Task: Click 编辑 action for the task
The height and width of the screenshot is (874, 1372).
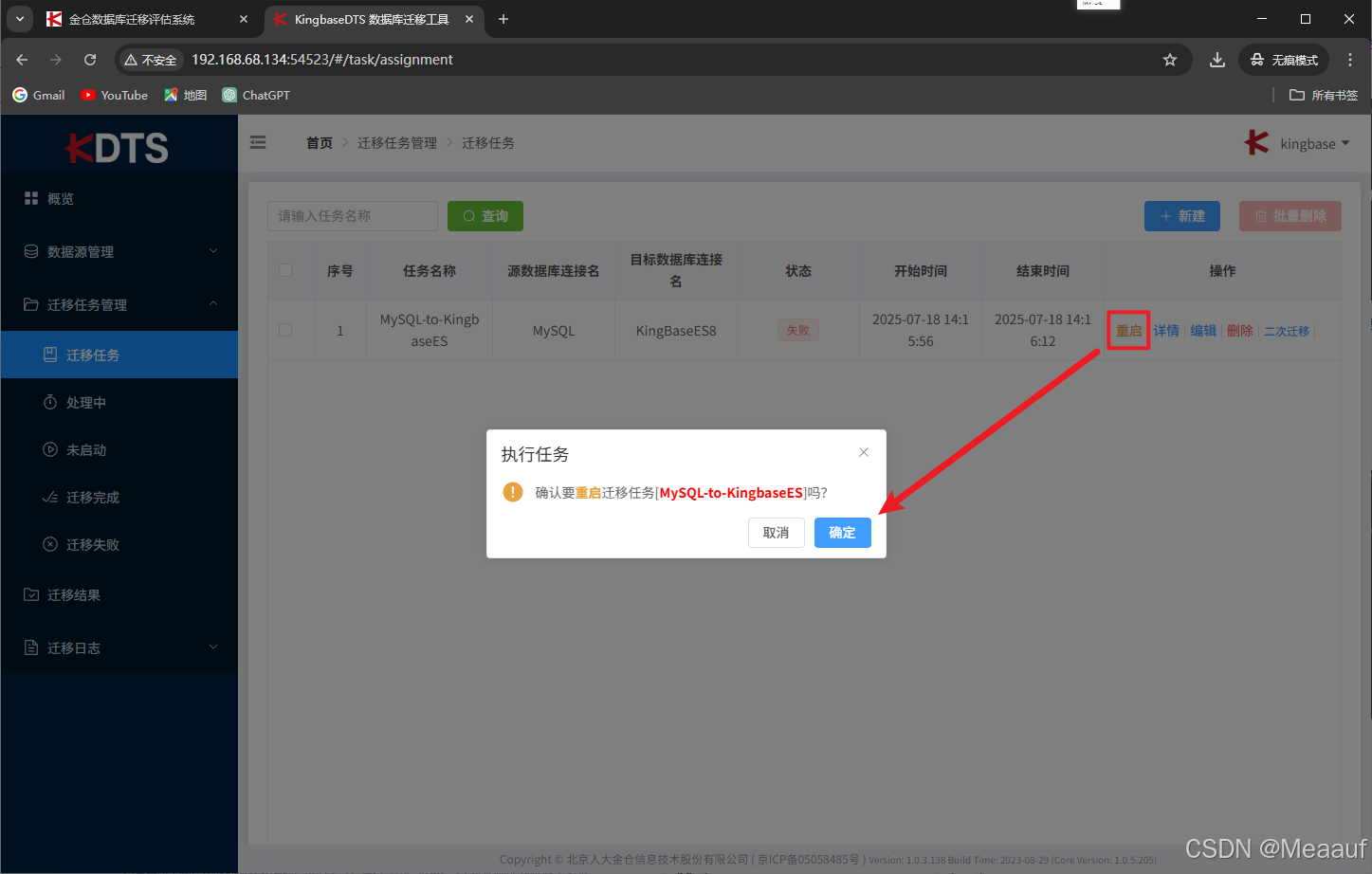Action: click(1203, 331)
